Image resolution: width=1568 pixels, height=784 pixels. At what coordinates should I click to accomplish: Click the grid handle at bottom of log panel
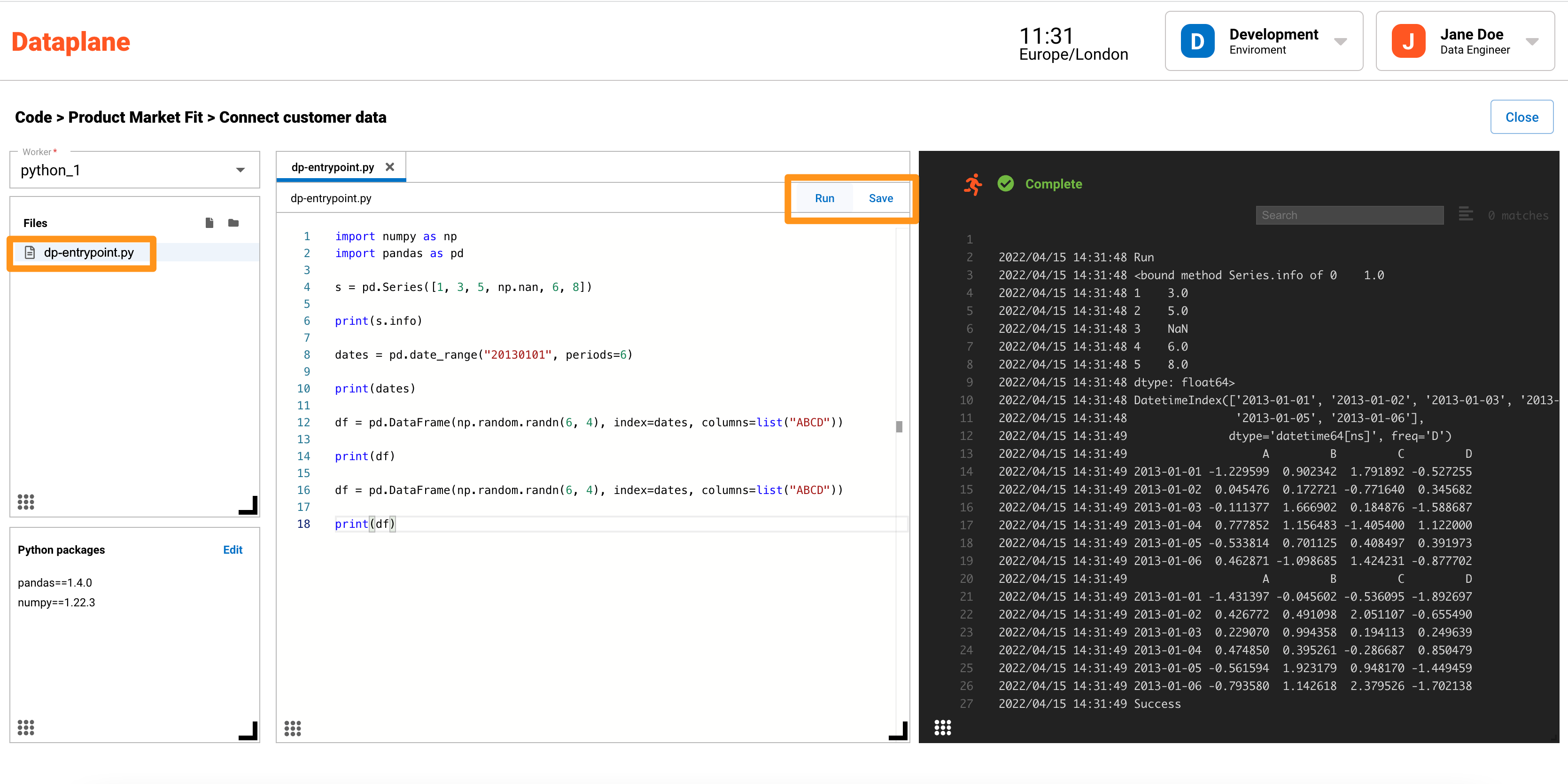click(943, 727)
